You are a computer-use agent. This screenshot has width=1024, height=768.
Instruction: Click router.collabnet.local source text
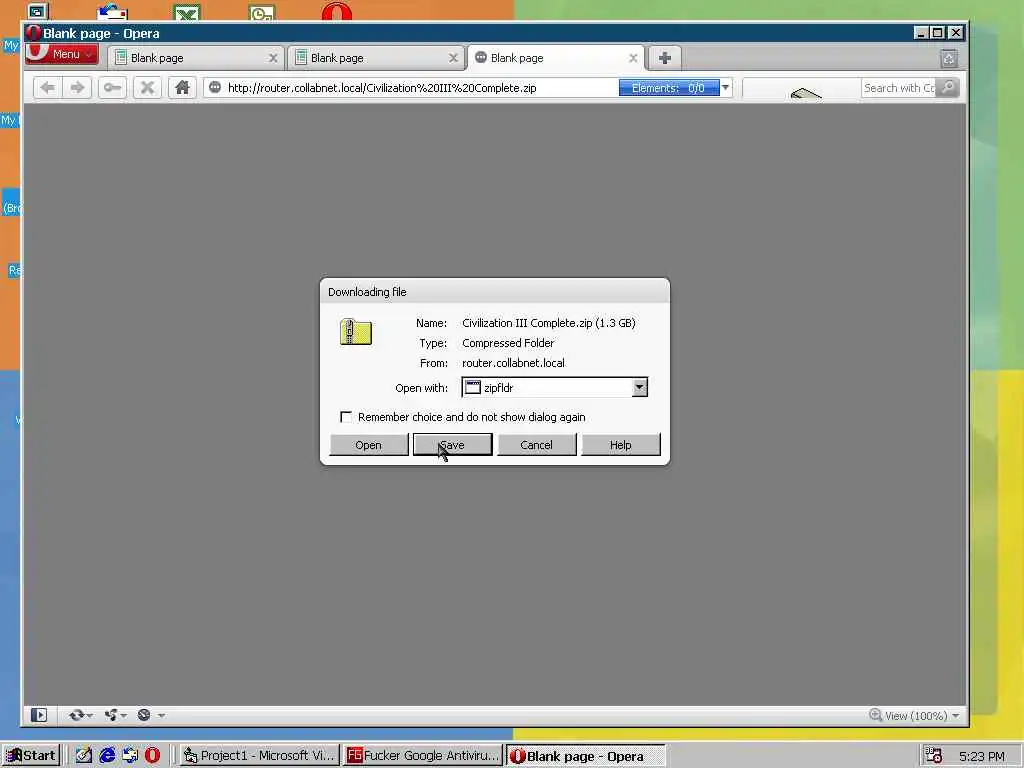tap(513, 363)
